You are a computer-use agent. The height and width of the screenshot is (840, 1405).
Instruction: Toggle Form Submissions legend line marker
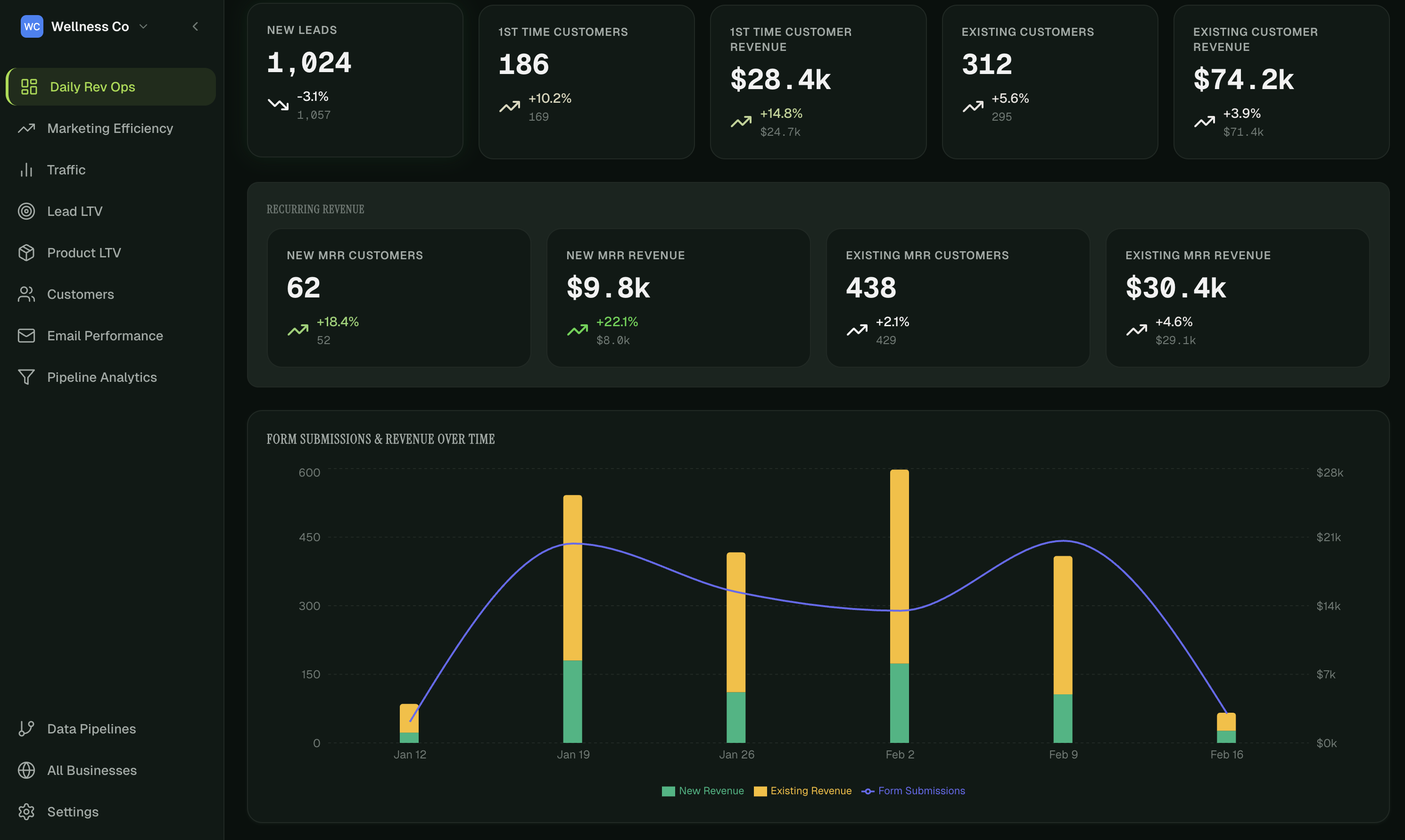tap(867, 791)
